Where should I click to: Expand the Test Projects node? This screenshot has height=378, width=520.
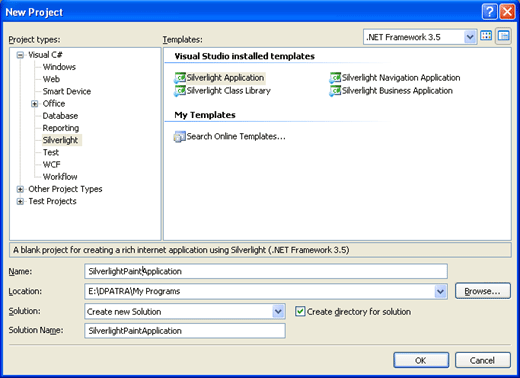pyautogui.click(x=20, y=201)
